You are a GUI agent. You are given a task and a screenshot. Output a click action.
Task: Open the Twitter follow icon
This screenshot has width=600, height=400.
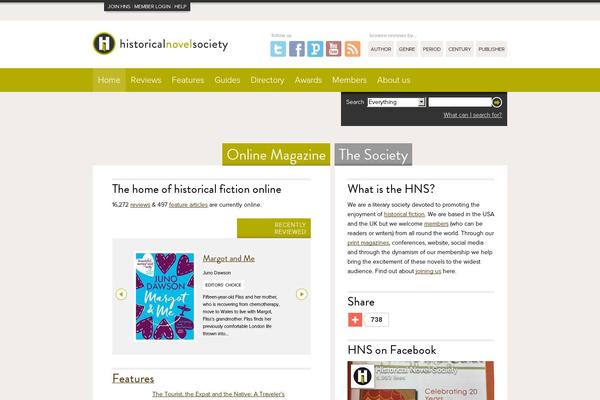tap(278, 49)
